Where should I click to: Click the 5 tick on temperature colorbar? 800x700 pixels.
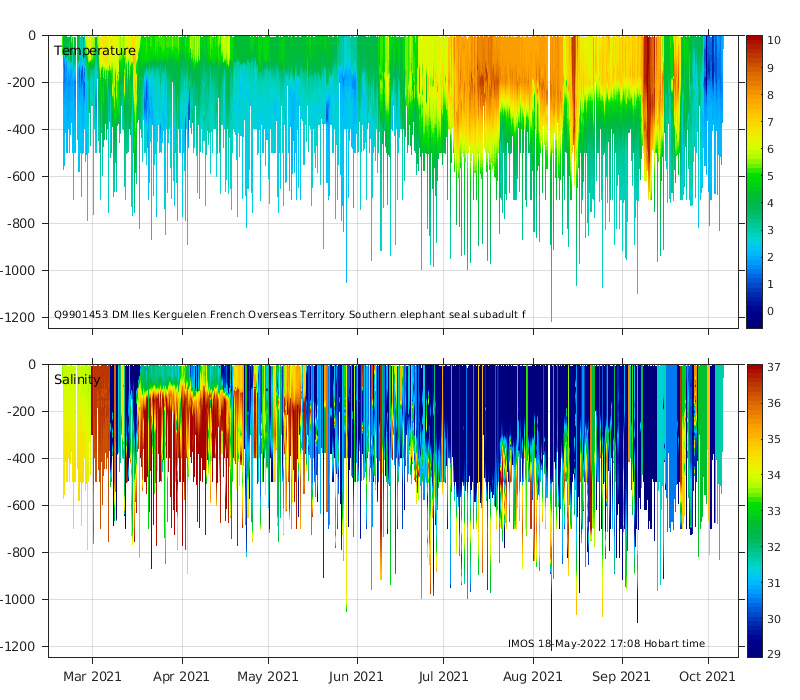[x=770, y=176]
